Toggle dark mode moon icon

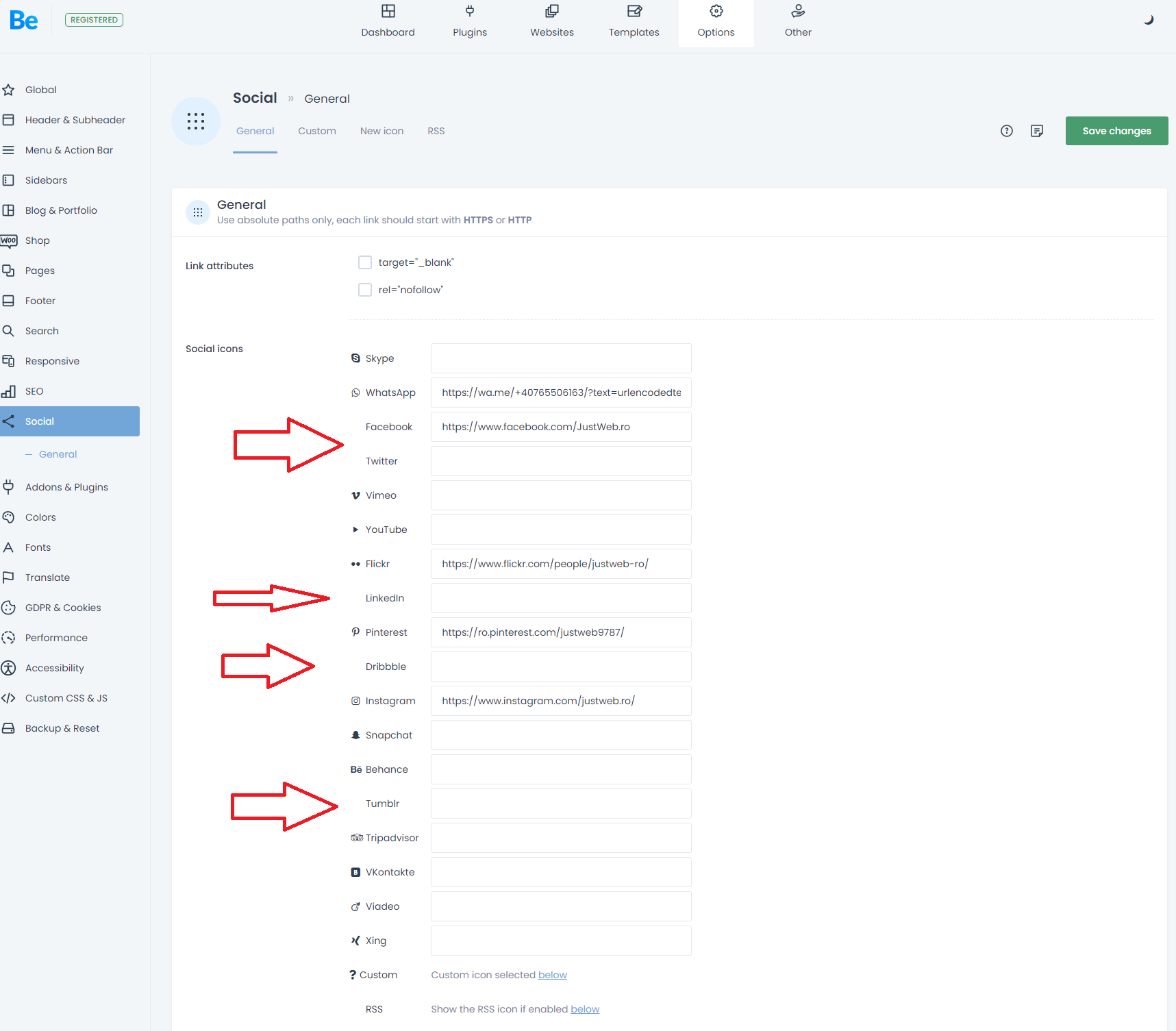point(1149,20)
